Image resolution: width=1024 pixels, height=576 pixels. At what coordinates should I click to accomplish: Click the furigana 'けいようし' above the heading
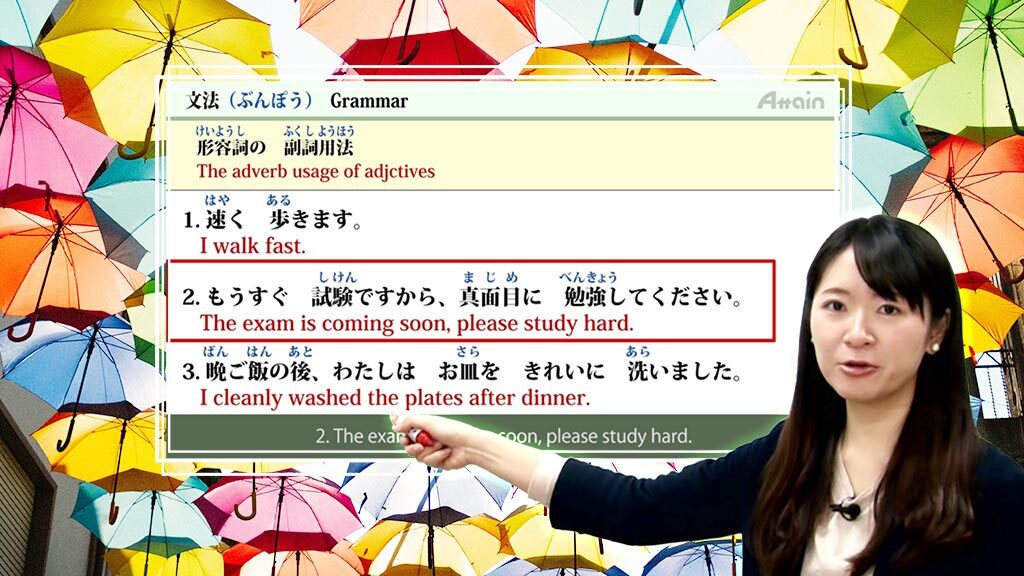click(x=219, y=131)
